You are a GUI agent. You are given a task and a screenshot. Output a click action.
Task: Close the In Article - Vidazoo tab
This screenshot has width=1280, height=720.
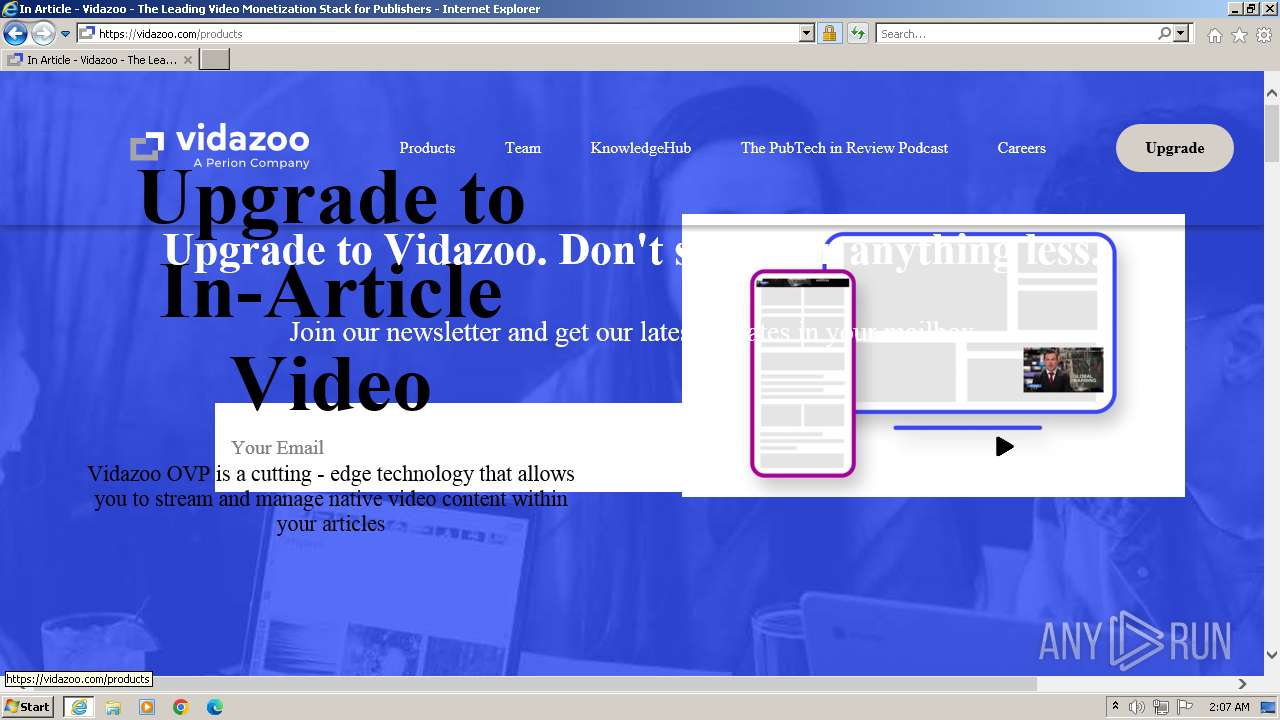(x=188, y=60)
